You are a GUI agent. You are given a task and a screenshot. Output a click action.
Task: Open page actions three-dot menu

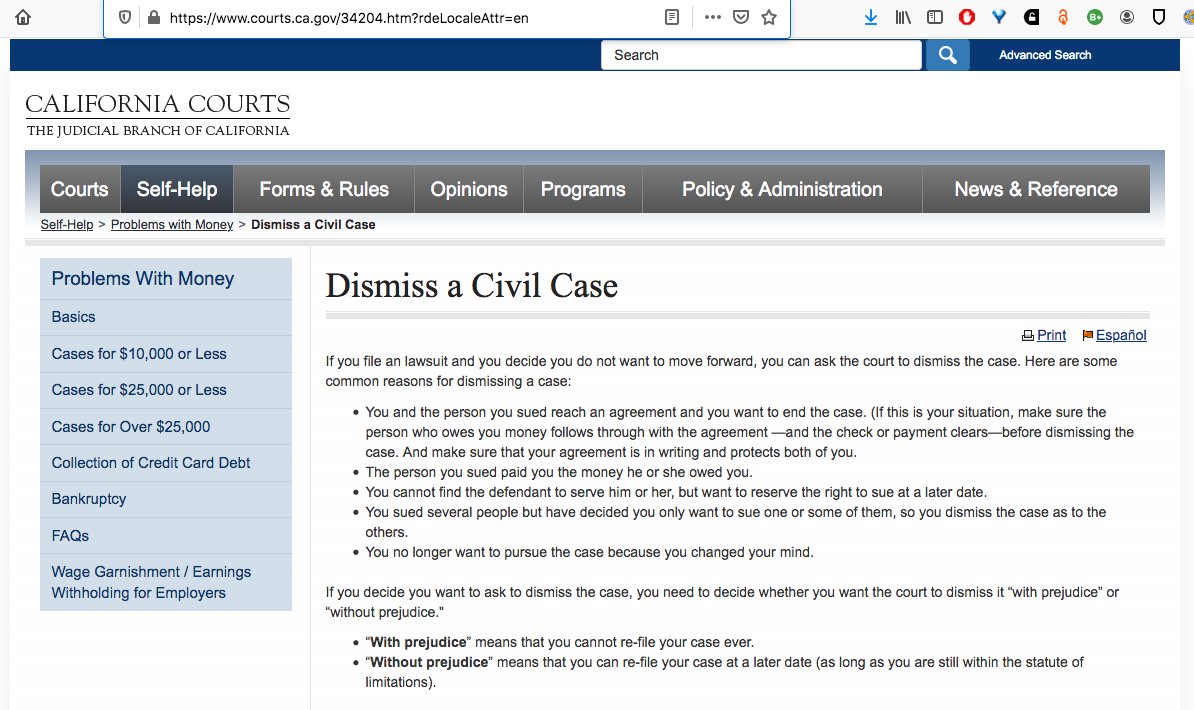[x=712, y=17]
